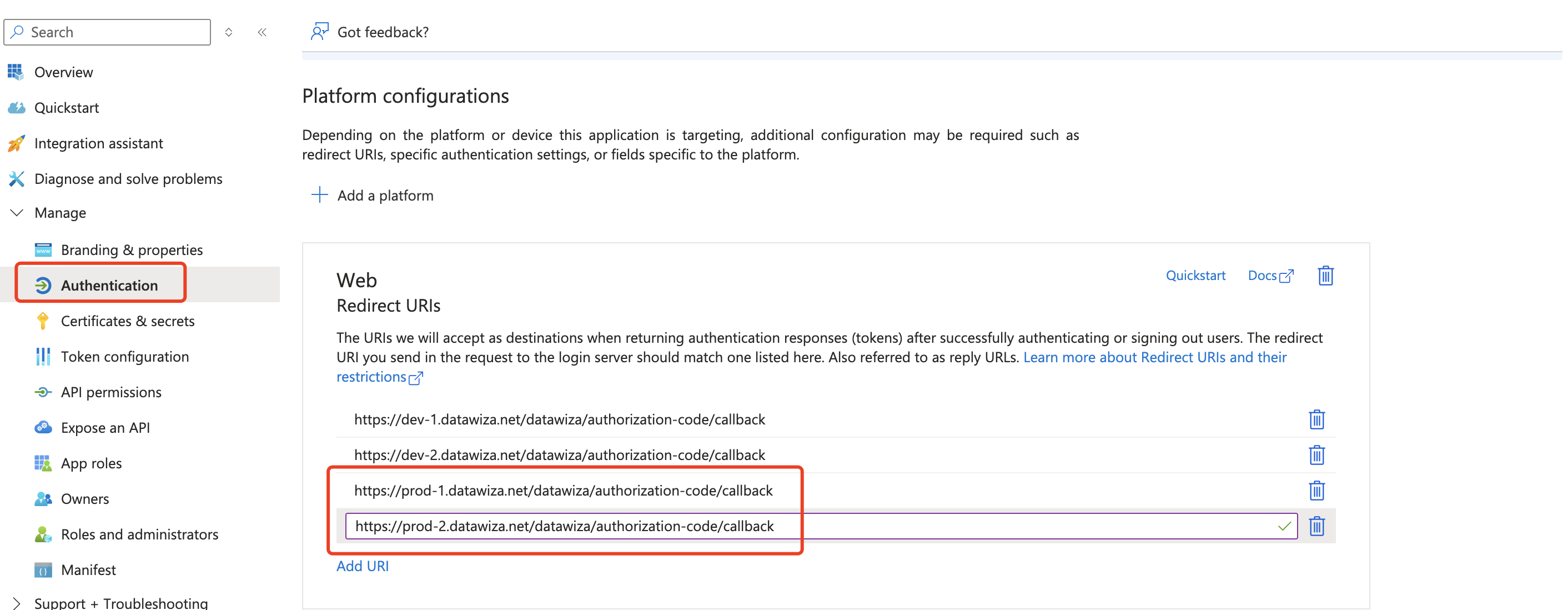Delete the prod-2.datawiza.net redirect URI
Image resolution: width=1568 pixels, height=610 pixels.
tap(1316, 527)
